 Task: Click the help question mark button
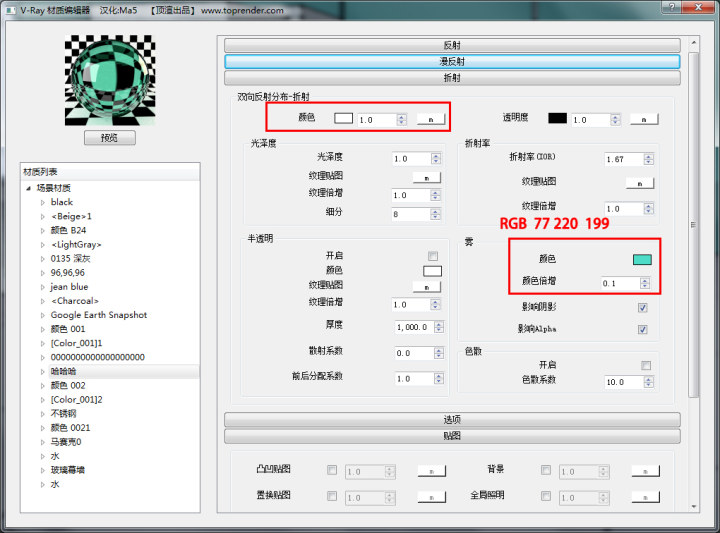point(672,6)
